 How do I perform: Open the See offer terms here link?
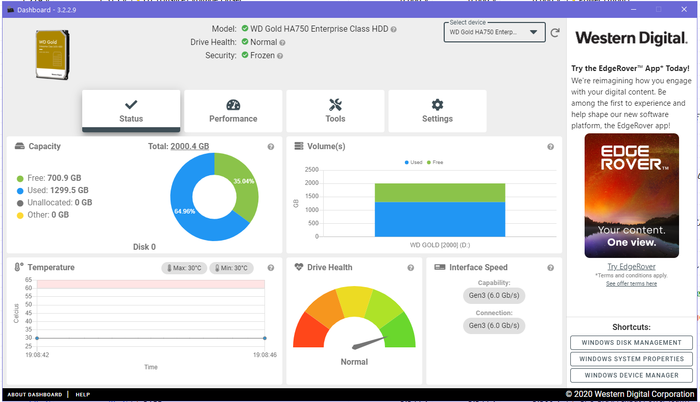631,284
